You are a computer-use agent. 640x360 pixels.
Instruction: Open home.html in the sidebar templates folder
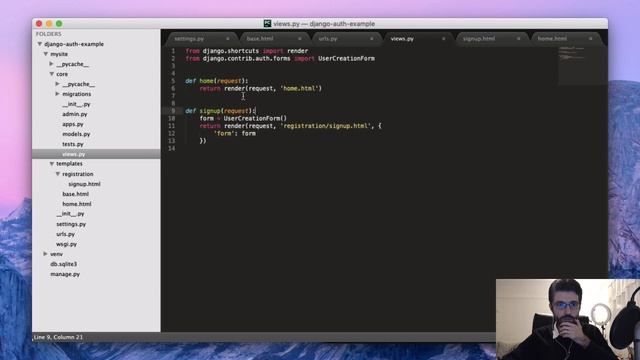77,204
